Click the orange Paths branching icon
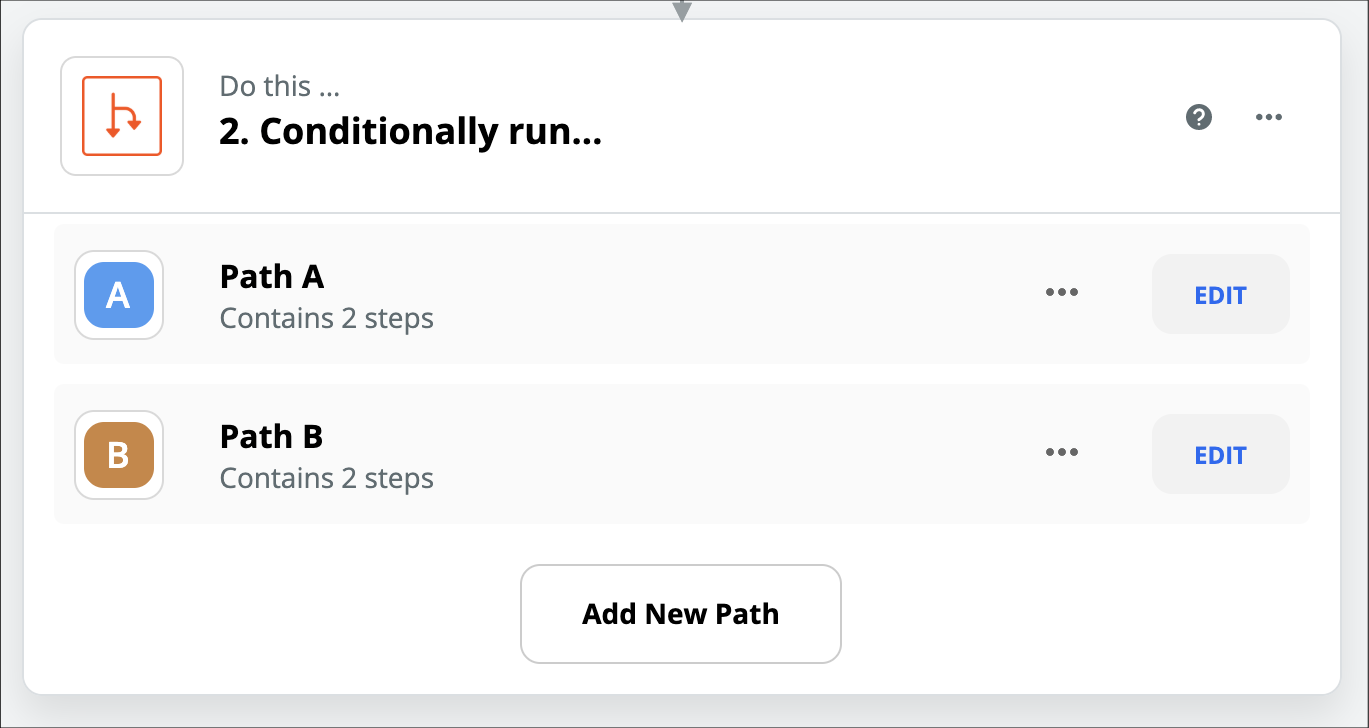The height and width of the screenshot is (728, 1369). pyautogui.click(x=122, y=116)
